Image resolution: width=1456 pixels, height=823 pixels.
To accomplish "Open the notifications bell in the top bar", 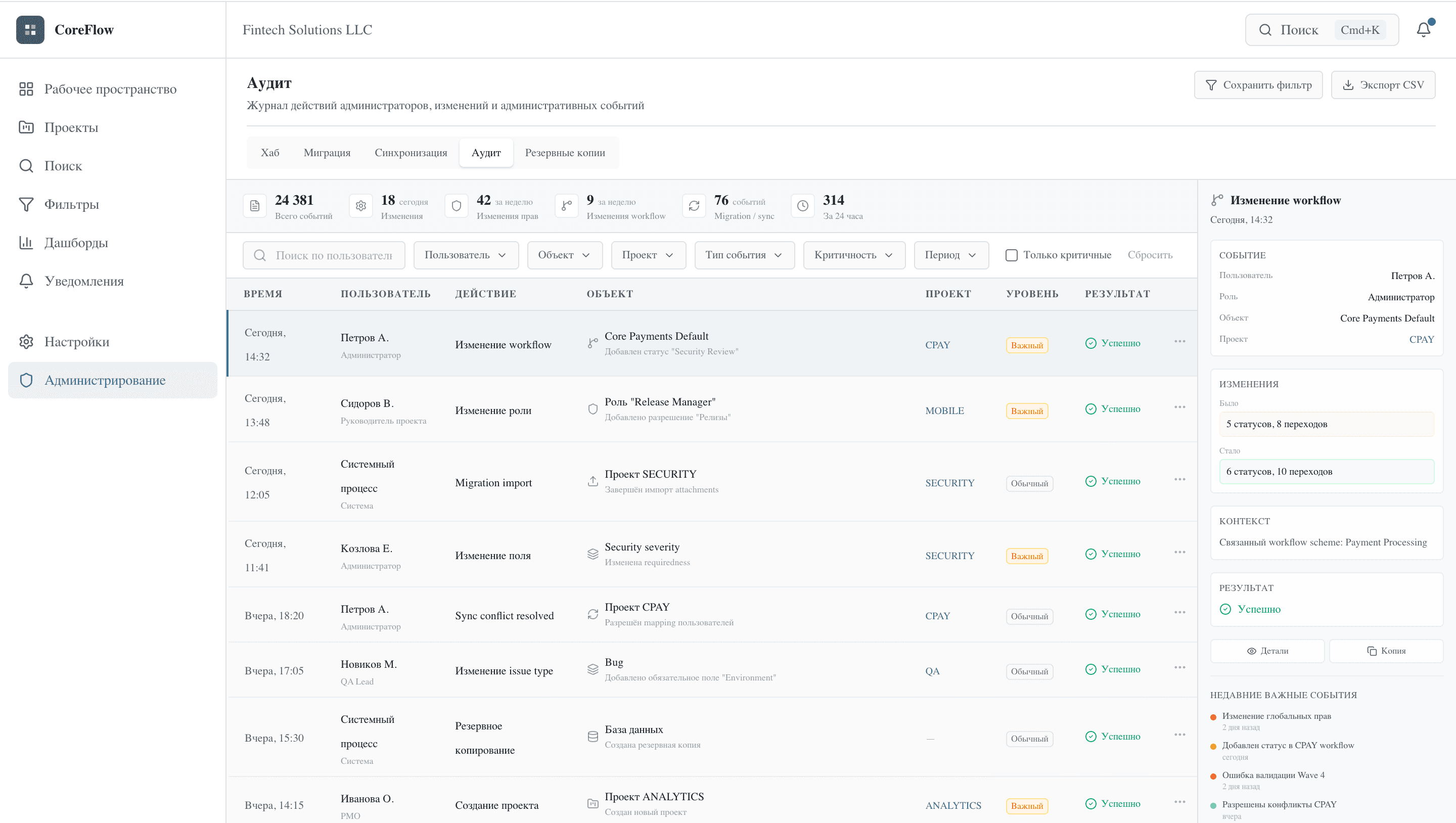I will (1423, 29).
